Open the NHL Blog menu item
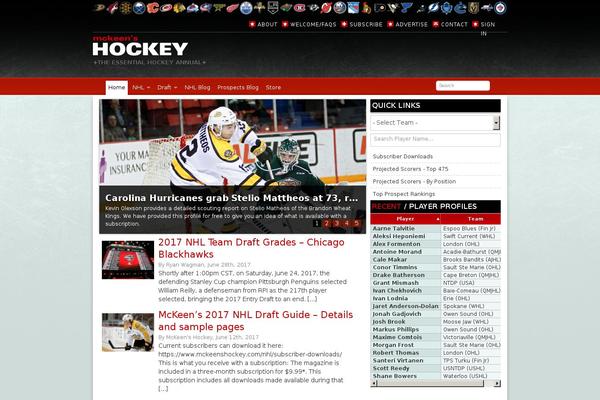Image resolution: width=600 pixels, height=400 pixels. (197, 87)
